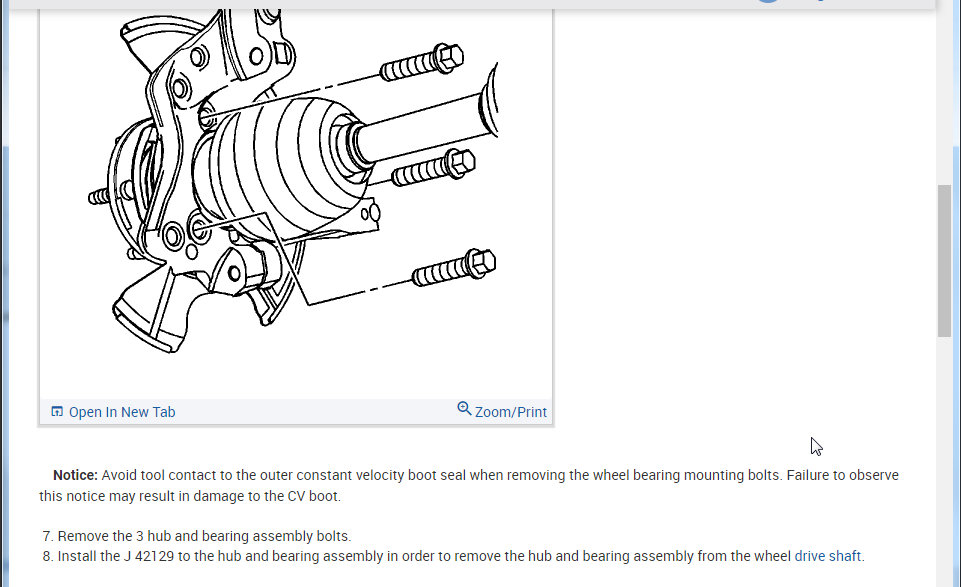
Task: Click step 7 about removing hub bolts
Action: click(197, 536)
